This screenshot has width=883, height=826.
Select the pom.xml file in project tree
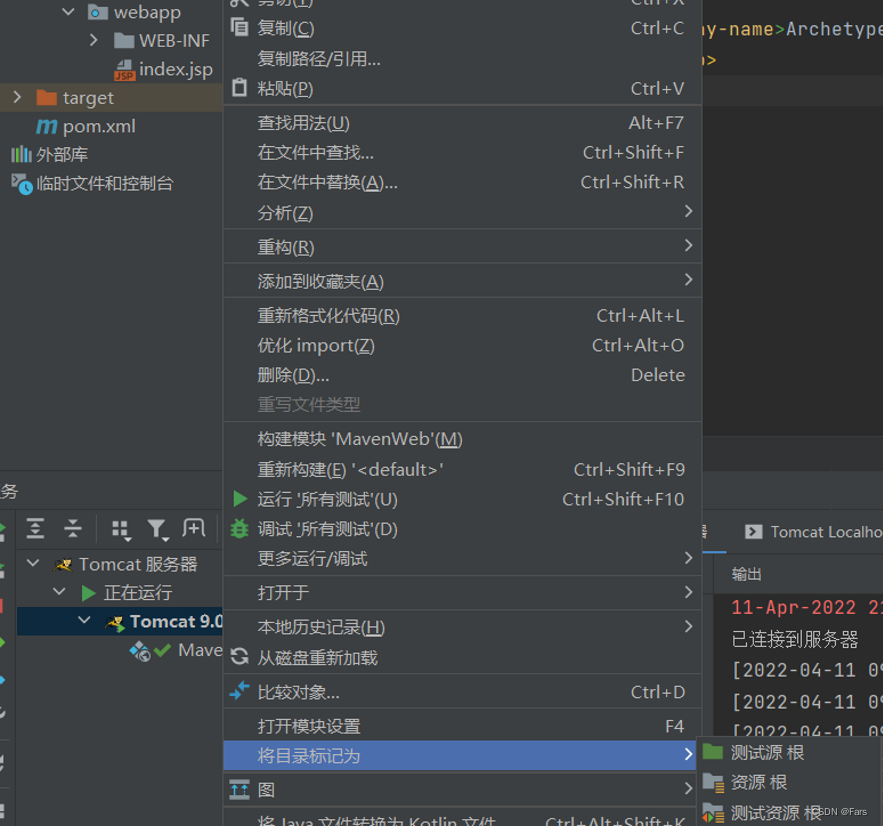[x=99, y=126]
